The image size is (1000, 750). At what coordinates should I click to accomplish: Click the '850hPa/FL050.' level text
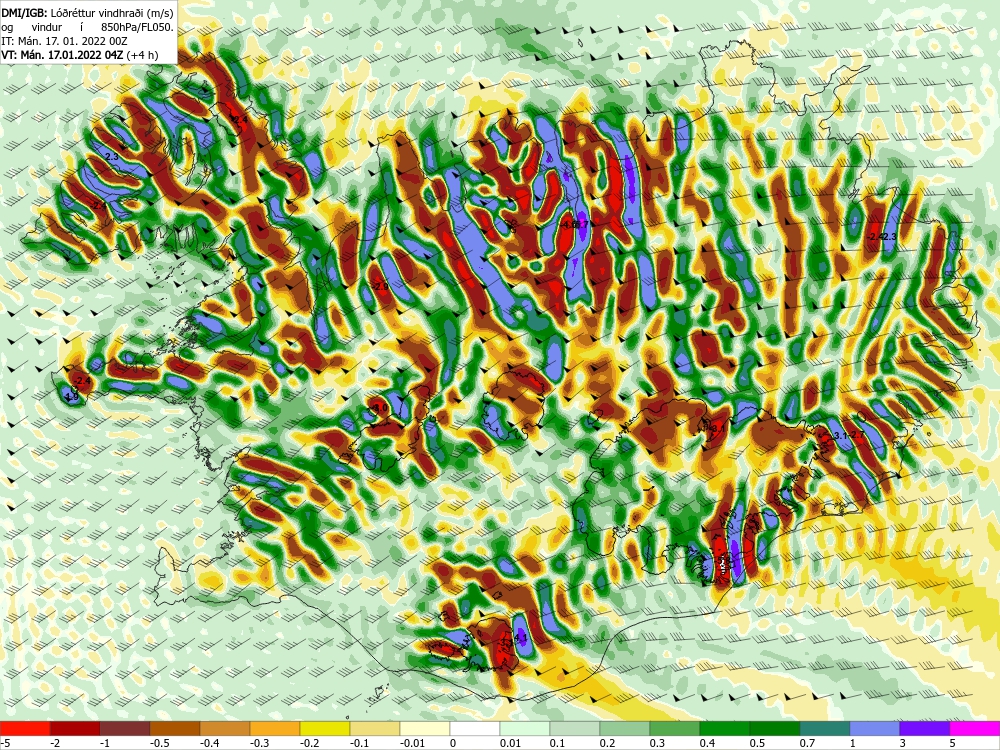pos(137,27)
